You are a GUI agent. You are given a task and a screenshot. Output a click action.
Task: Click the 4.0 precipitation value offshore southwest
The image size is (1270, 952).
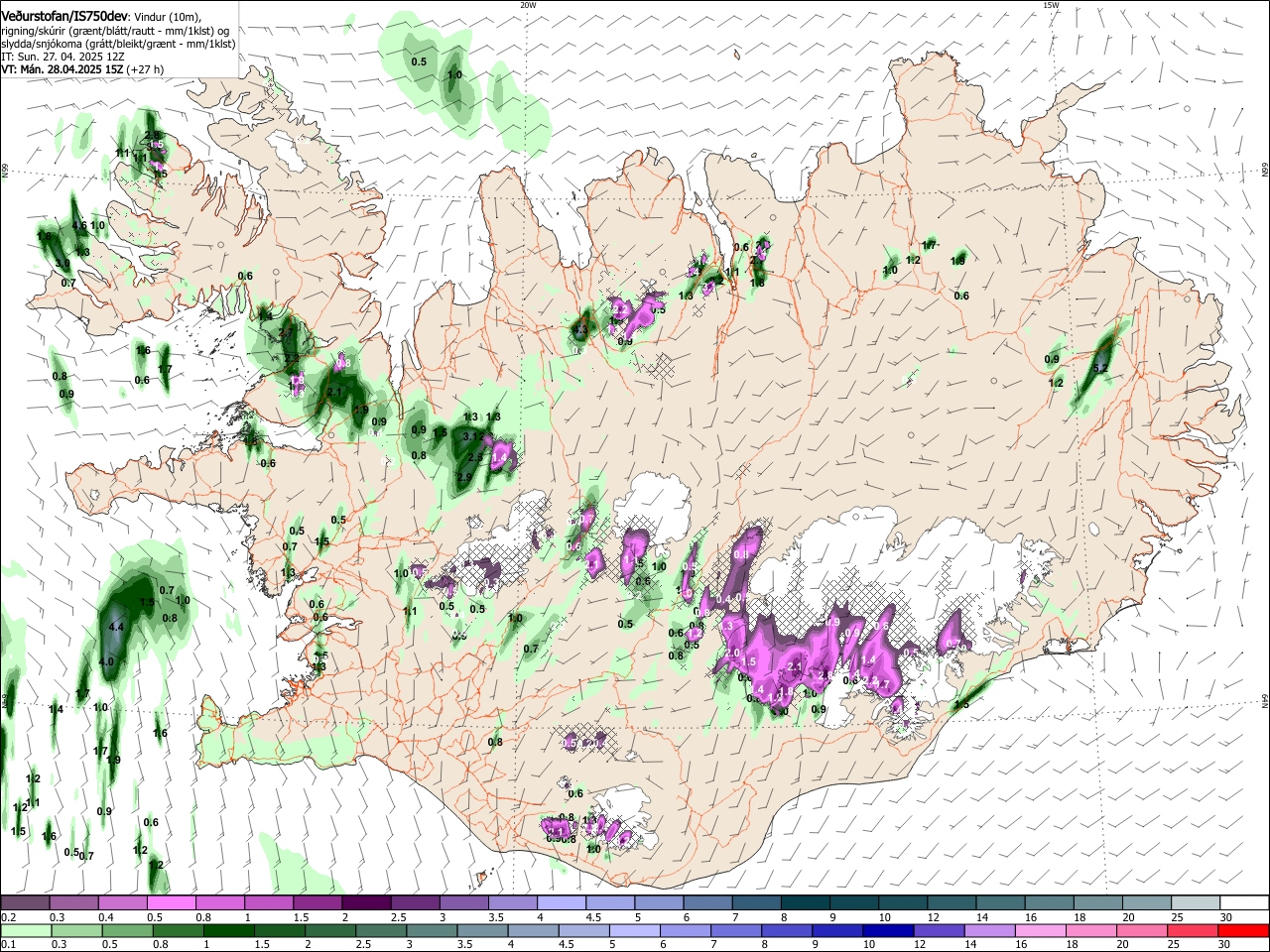click(x=107, y=661)
